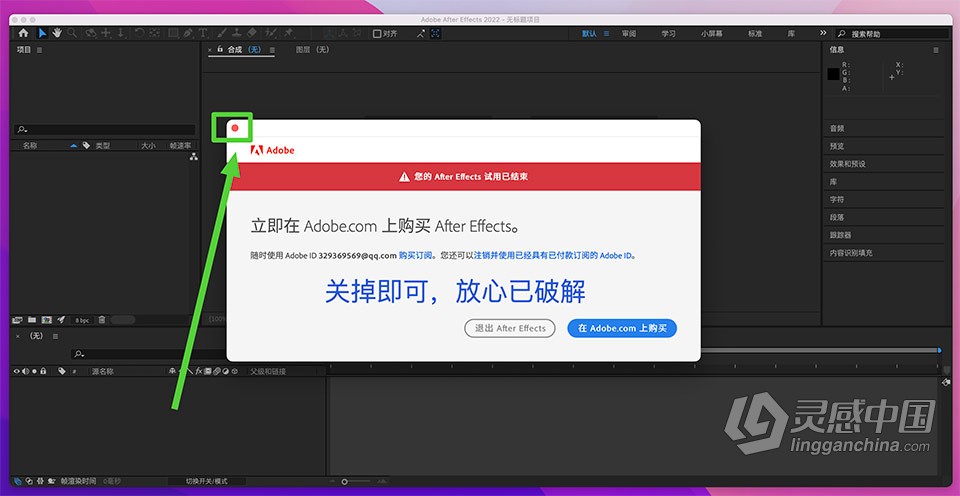Open the 合成 viewer panel menu
Viewport: 960px width, 496px height.
272,50
